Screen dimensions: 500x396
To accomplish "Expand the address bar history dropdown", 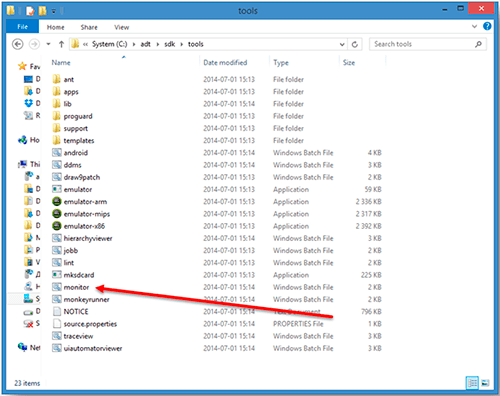I will (342, 44).
